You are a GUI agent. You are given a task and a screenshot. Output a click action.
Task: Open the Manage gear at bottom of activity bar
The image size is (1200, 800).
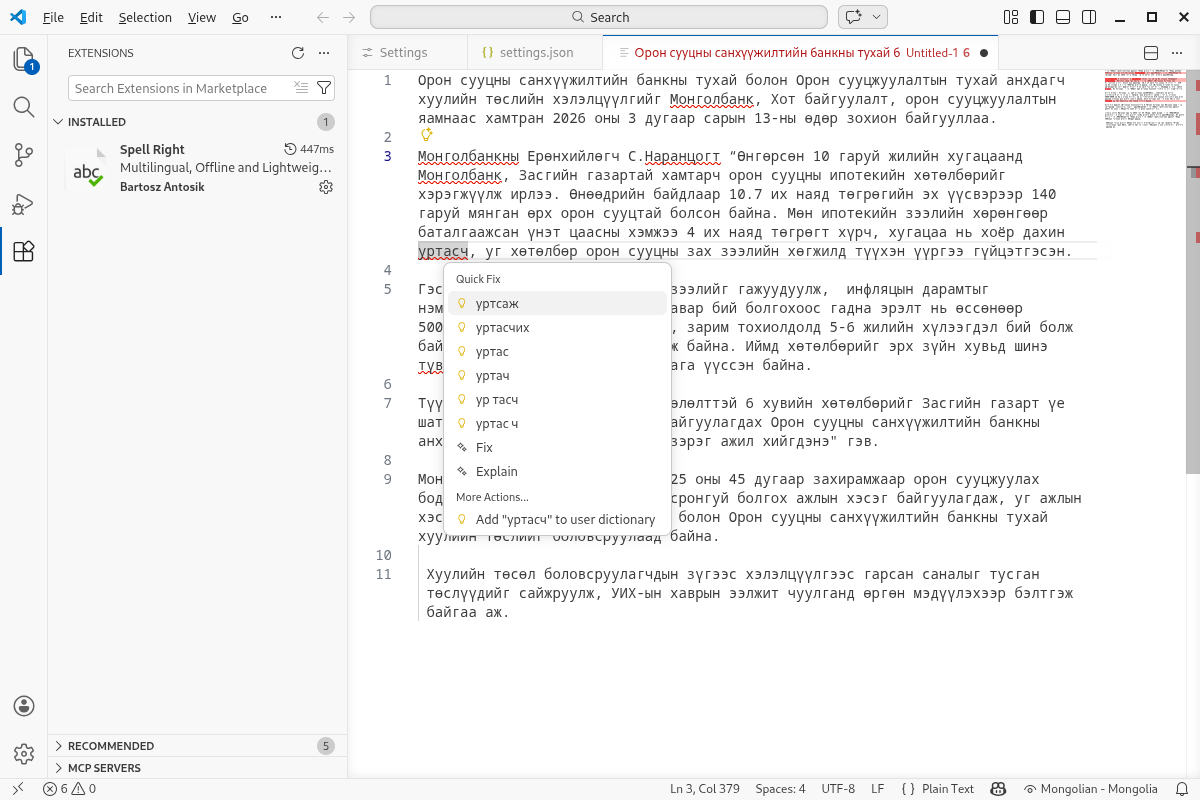(24, 754)
